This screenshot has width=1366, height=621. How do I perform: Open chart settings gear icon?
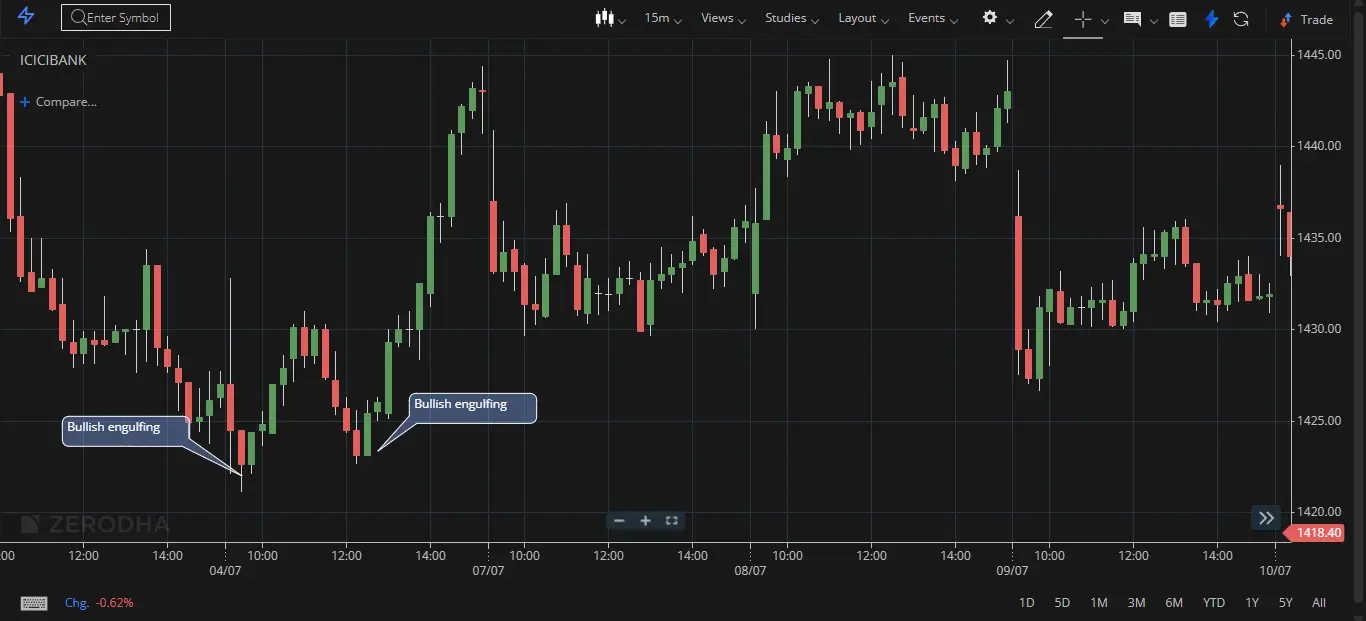(990, 17)
